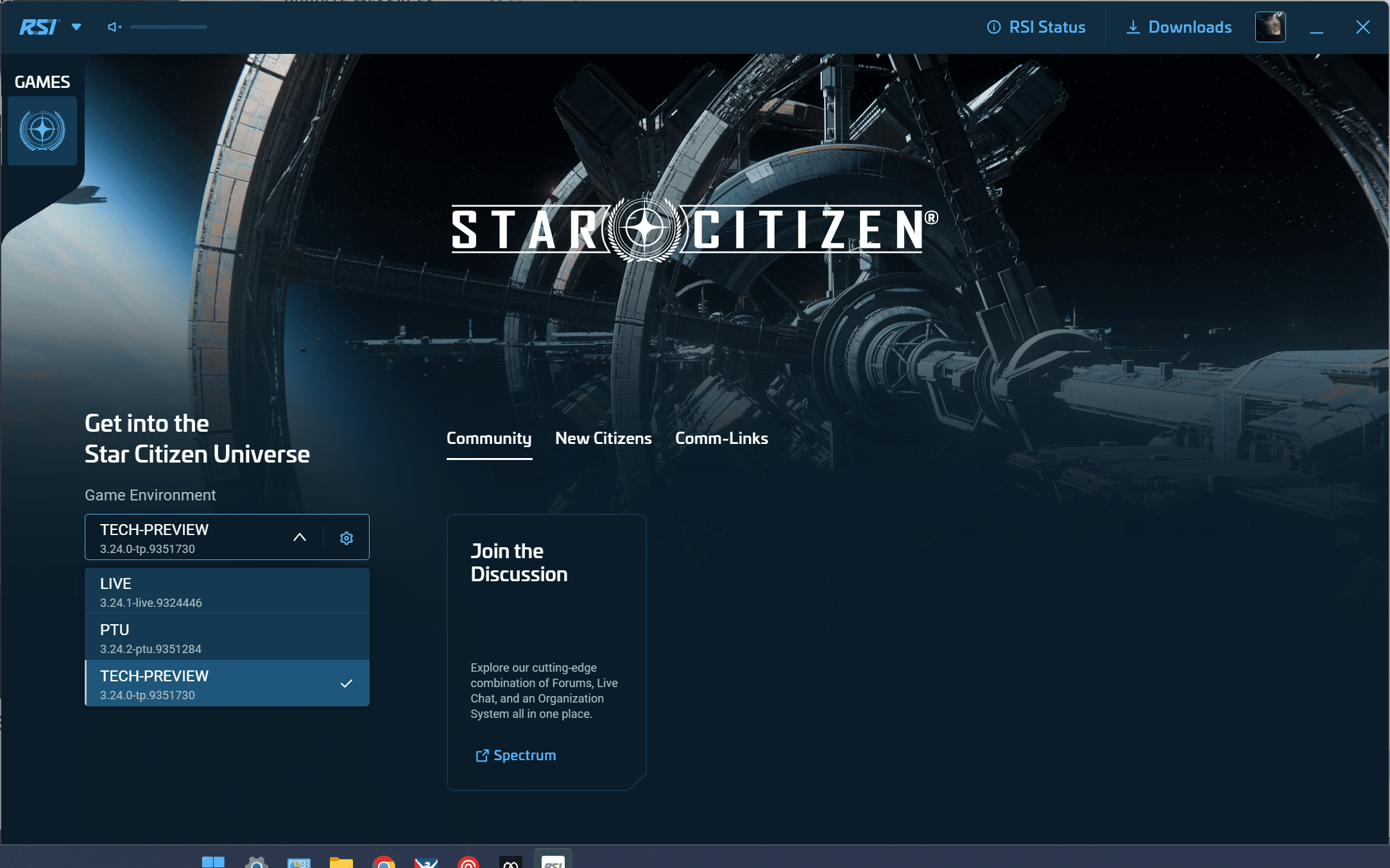Expand the dropdown arrow beside RSI logo
Image resolution: width=1390 pixels, height=868 pixels.
(76, 27)
